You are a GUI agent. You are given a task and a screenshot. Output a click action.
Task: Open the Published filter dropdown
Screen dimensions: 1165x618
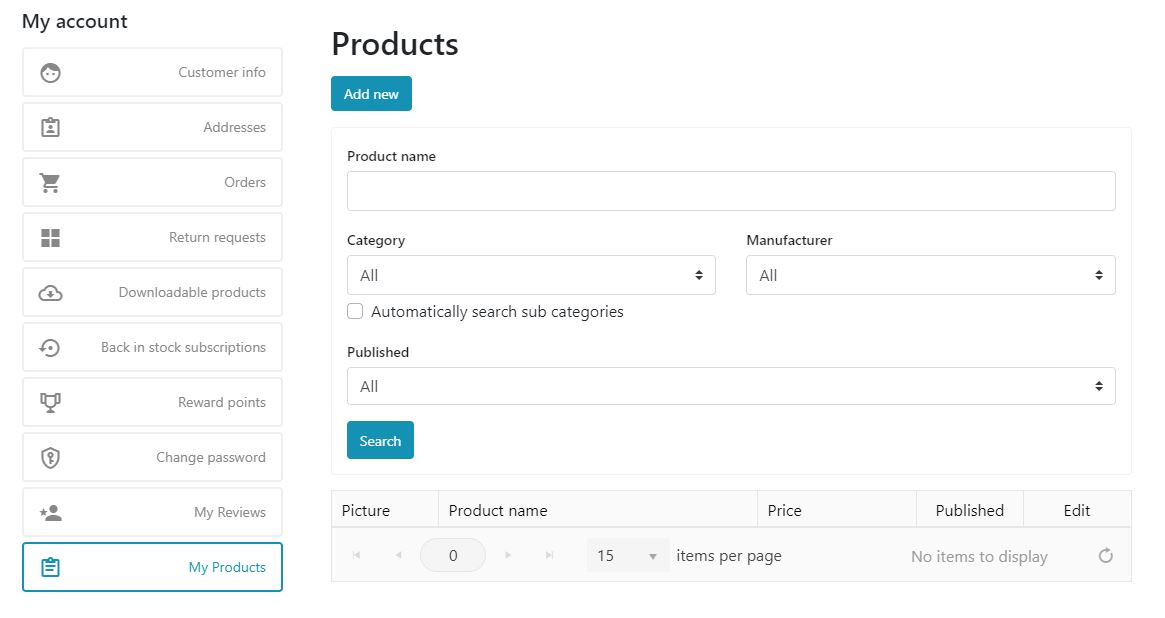coord(731,386)
